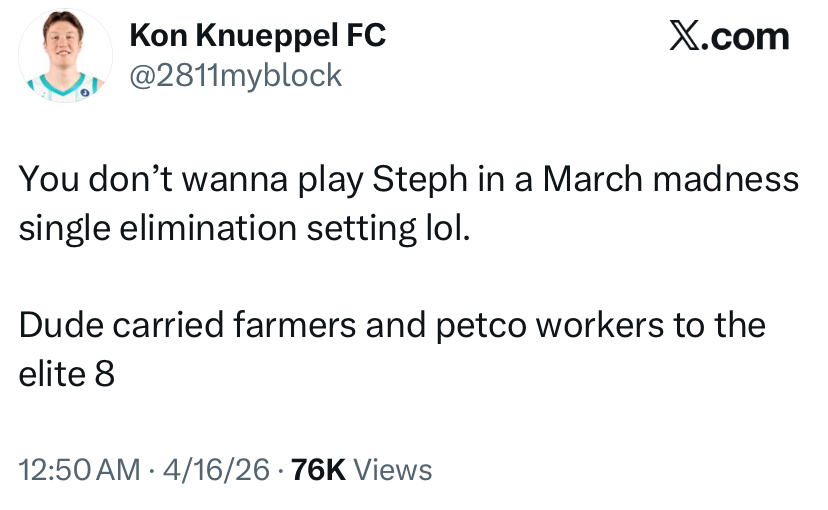Viewport: 828px width, 510px height.
Task: Click the @2811myblock handle
Action: [x=236, y=75]
